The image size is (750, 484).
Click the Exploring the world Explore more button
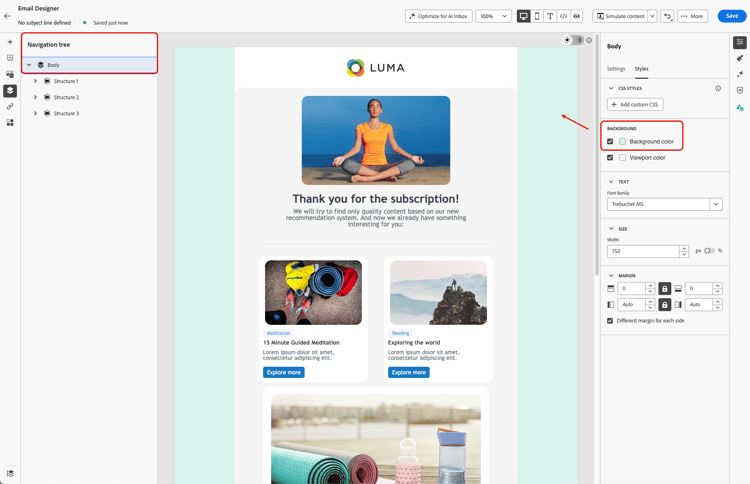(x=408, y=373)
